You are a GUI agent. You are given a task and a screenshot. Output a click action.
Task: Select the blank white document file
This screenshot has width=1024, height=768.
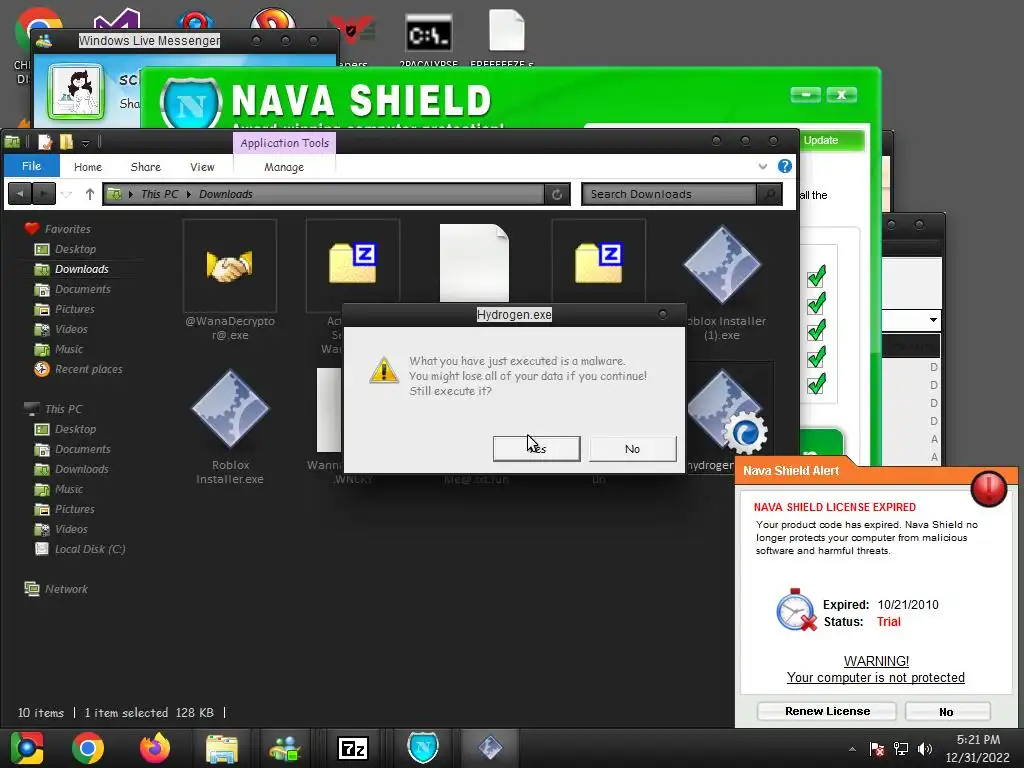[x=474, y=263]
